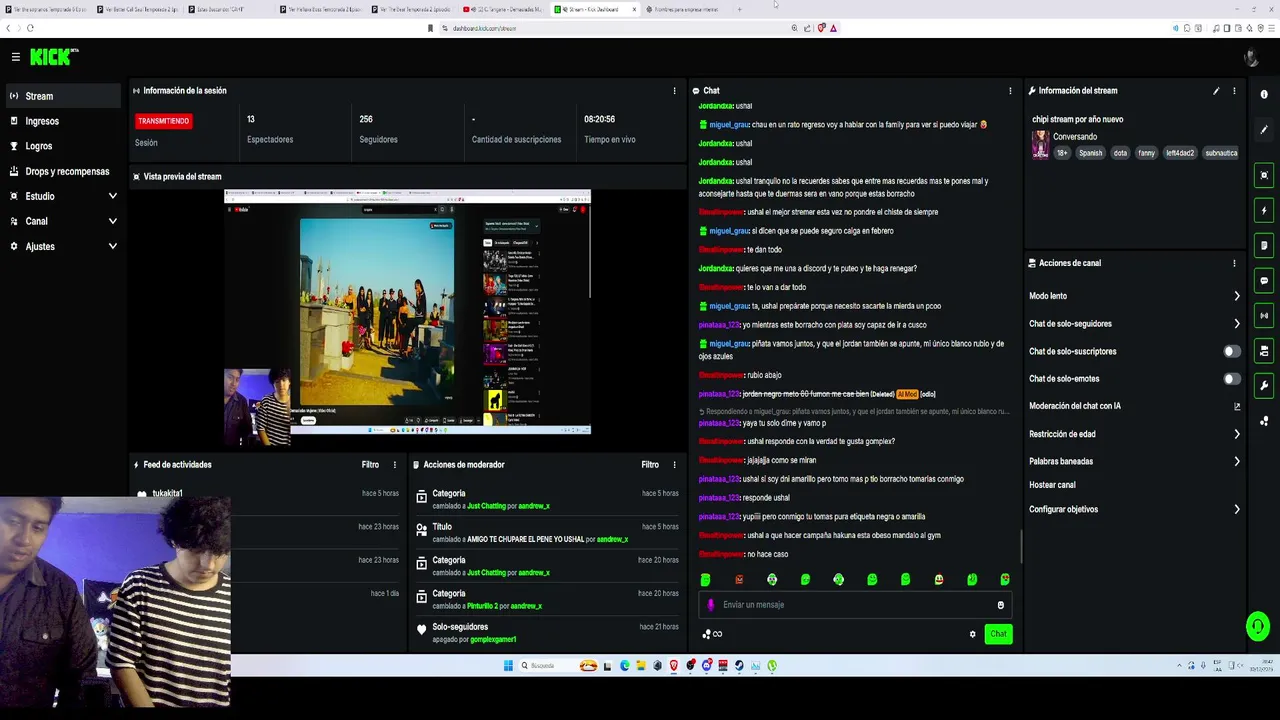Open the Chat panel options menu
The height and width of the screenshot is (720, 1280).
pyautogui.click(x=1010, y=91)
